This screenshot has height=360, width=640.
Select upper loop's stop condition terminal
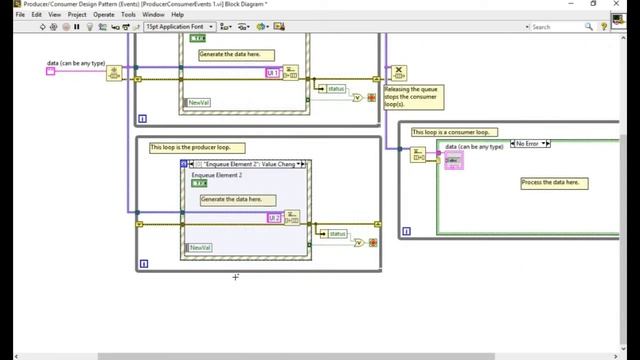coord(371,98)
